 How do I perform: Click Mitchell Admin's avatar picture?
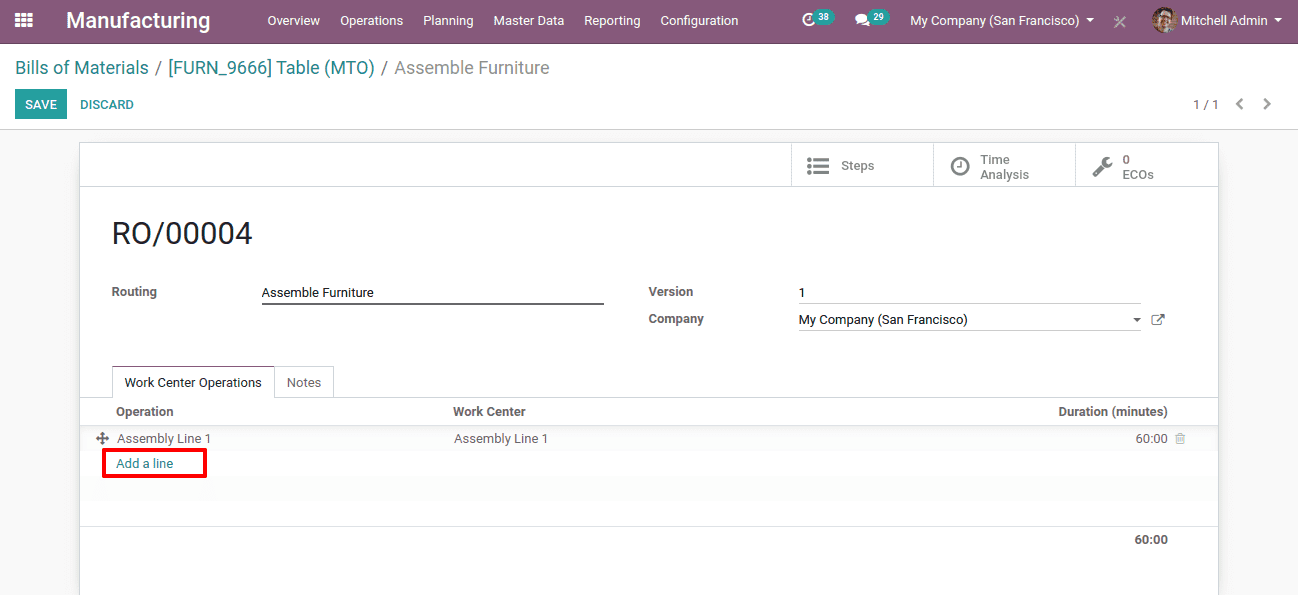coord(1164,20)
